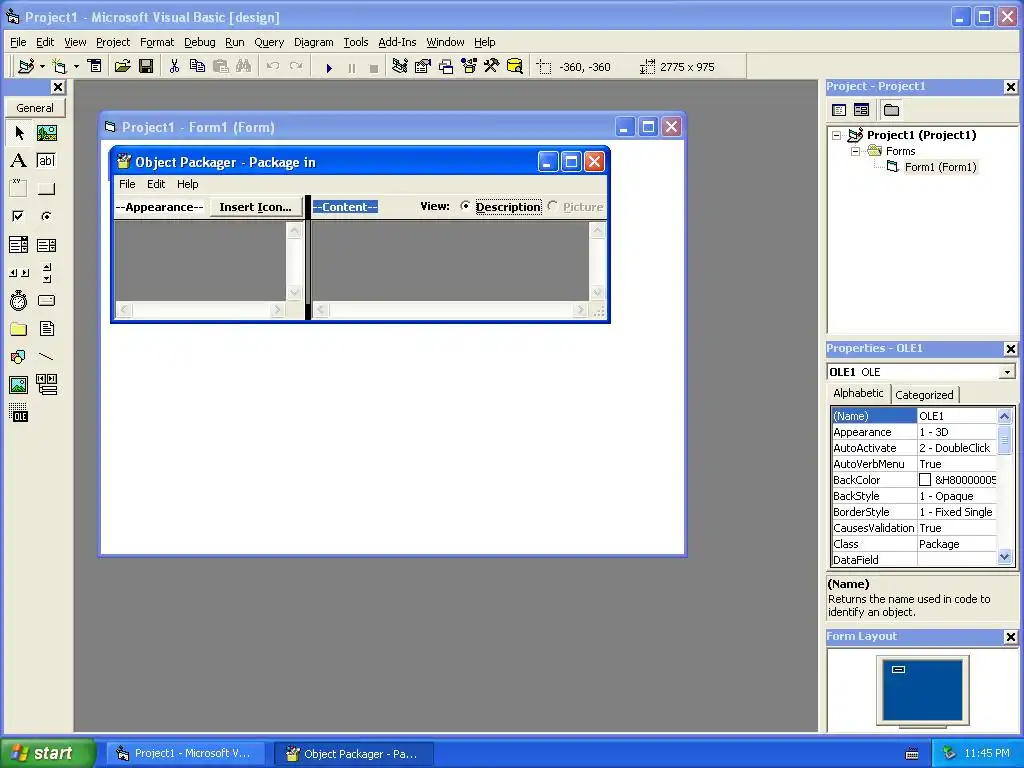This screenshot has height=768, width=1024.
Task: Select the PictureBox tool
Action: click(x=46, y=133)
